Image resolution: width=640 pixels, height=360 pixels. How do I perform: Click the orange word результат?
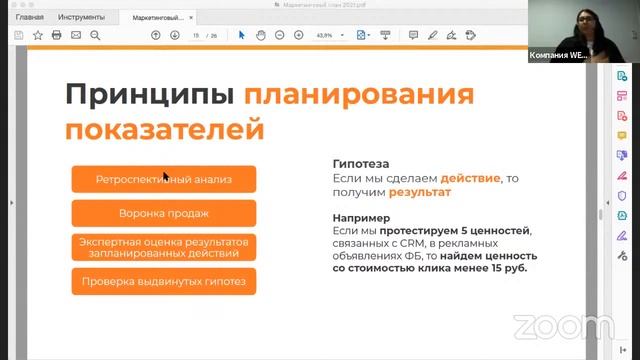pos(420,192)
